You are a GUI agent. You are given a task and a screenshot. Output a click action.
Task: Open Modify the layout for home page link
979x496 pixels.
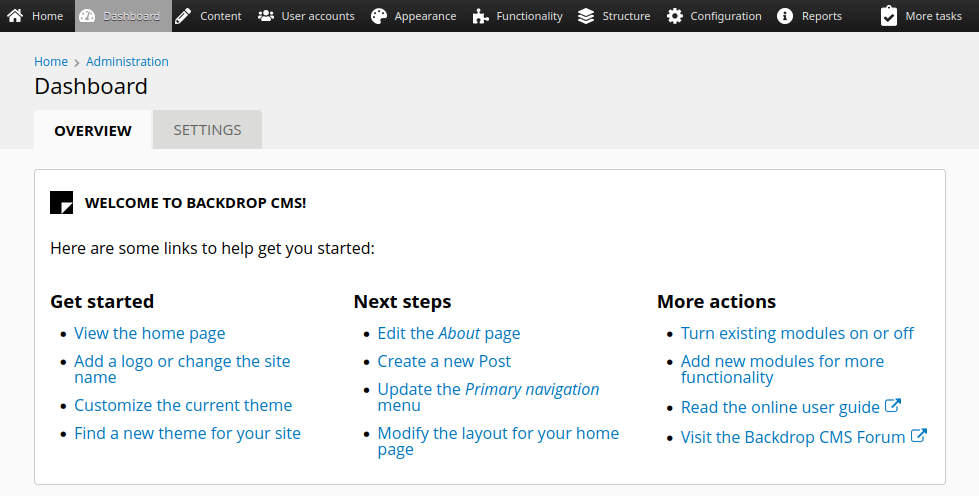pyautogui.click(x=498, y=441)
